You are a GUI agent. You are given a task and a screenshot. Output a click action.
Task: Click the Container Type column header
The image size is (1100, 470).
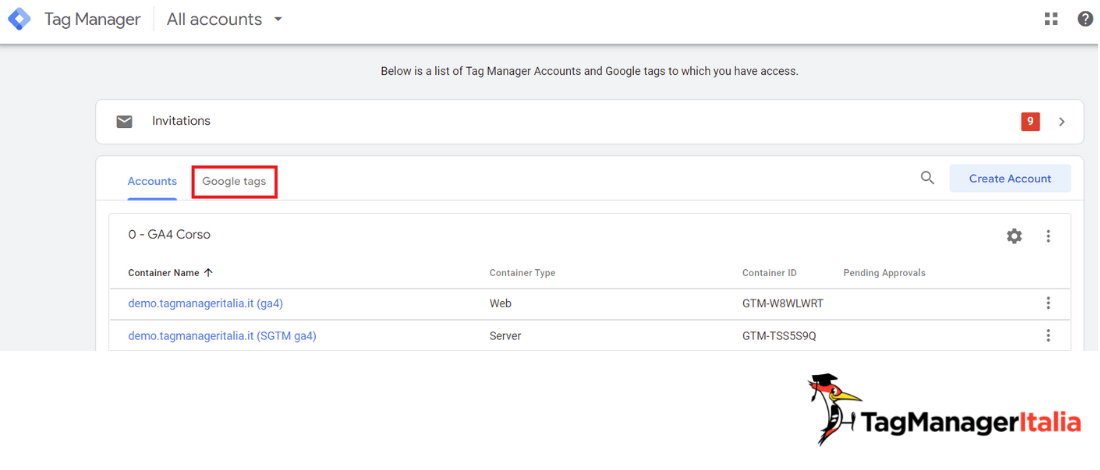522,273
